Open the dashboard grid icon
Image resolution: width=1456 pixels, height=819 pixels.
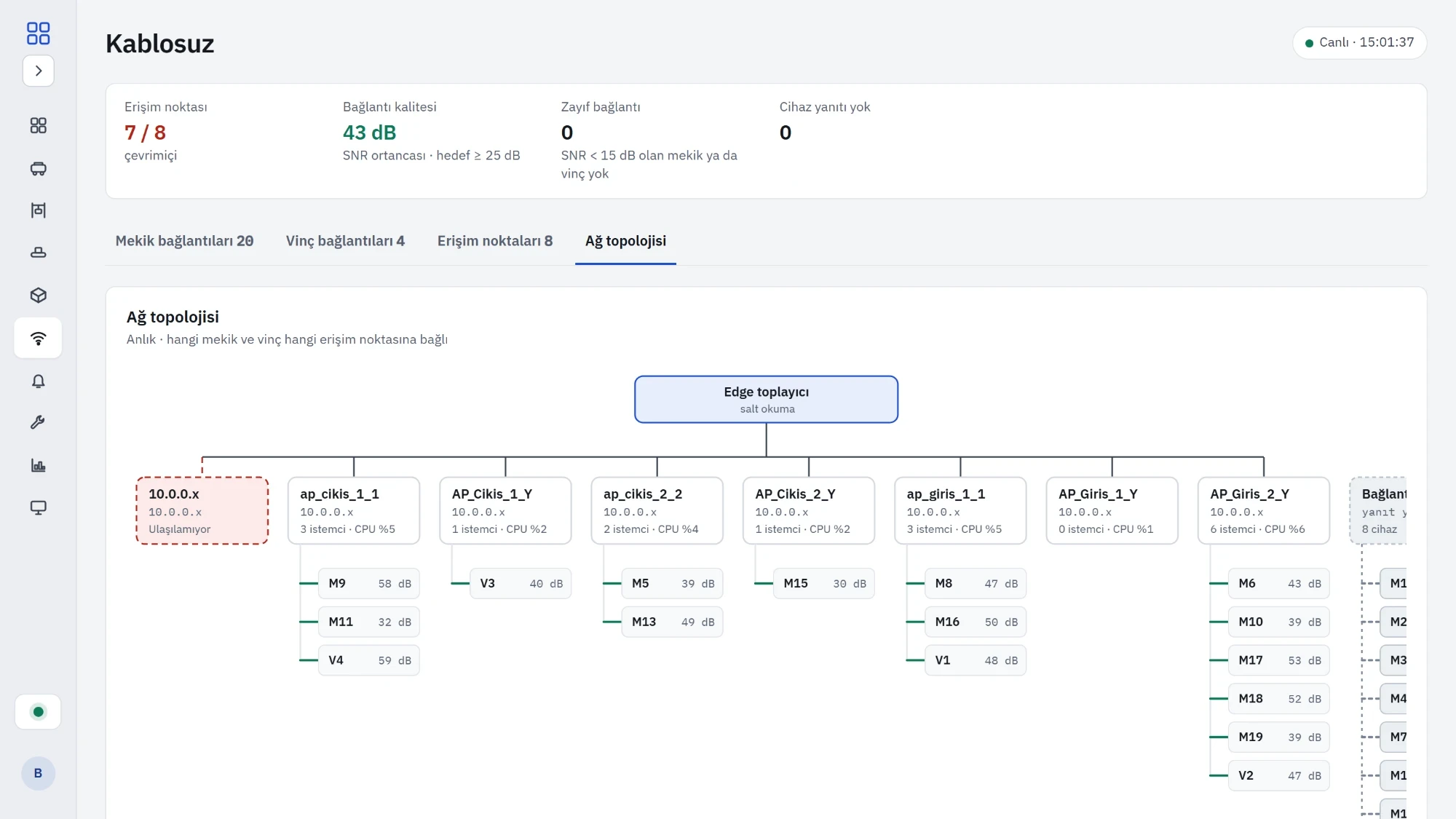tap(39, 126)
